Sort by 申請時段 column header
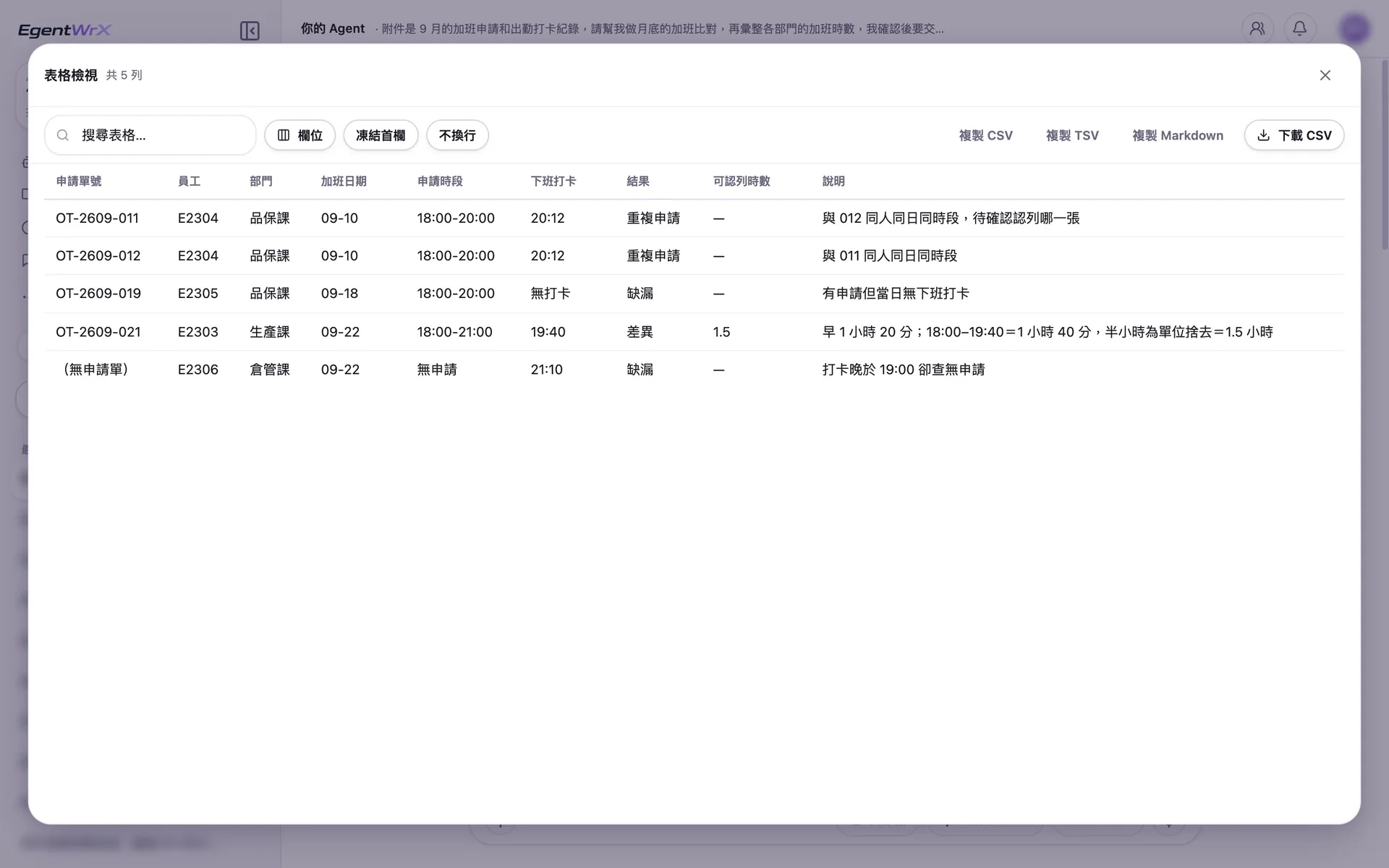Viewport: 1389px width, 868px height. click(440, 182)
